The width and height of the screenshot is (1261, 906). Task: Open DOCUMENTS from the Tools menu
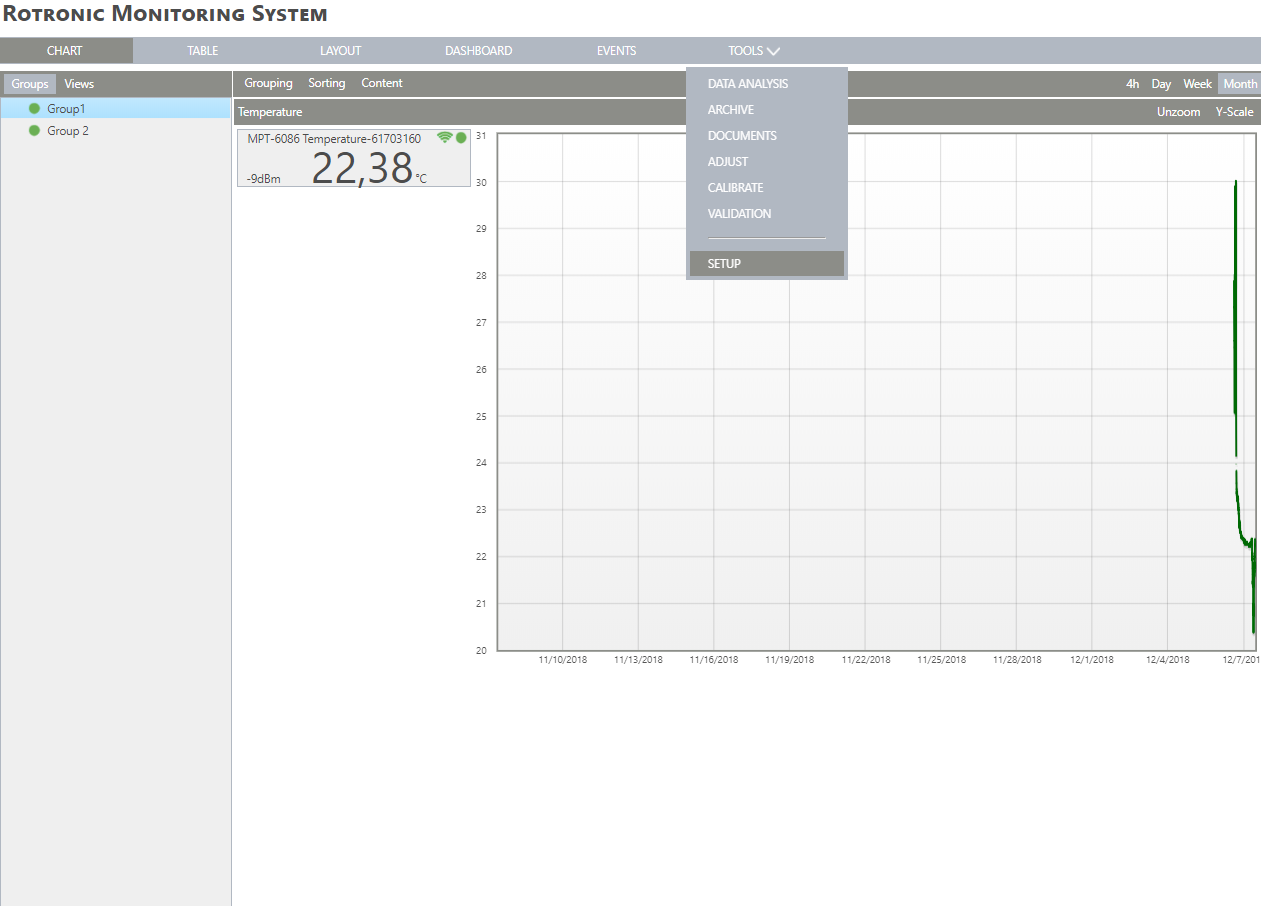pos(767,136)
